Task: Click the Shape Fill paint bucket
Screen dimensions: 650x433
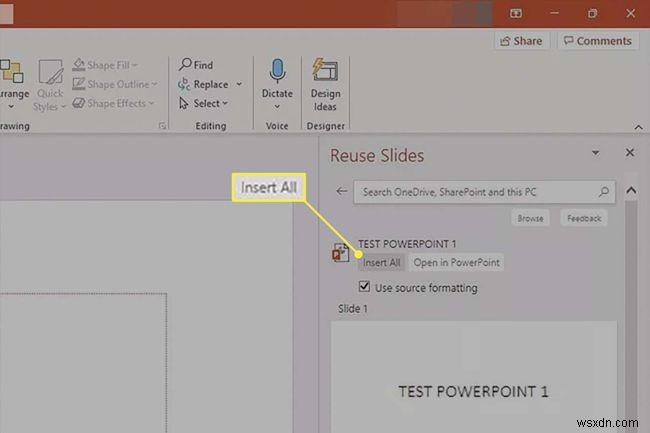Action: pyautogui.click(x=78, y=65)
